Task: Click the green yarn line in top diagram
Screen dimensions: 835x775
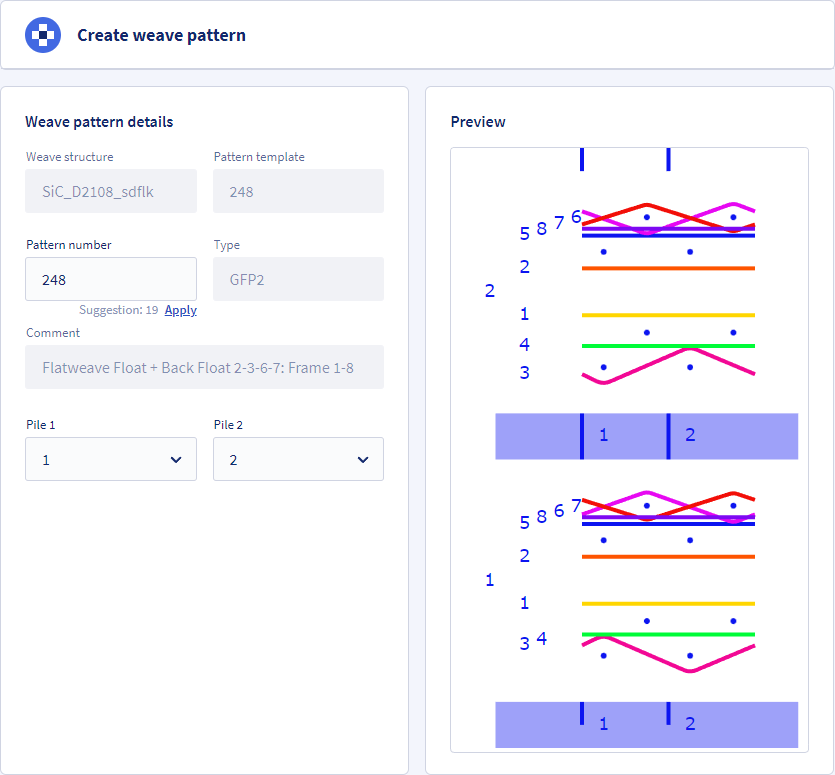Action: (668, 346)
